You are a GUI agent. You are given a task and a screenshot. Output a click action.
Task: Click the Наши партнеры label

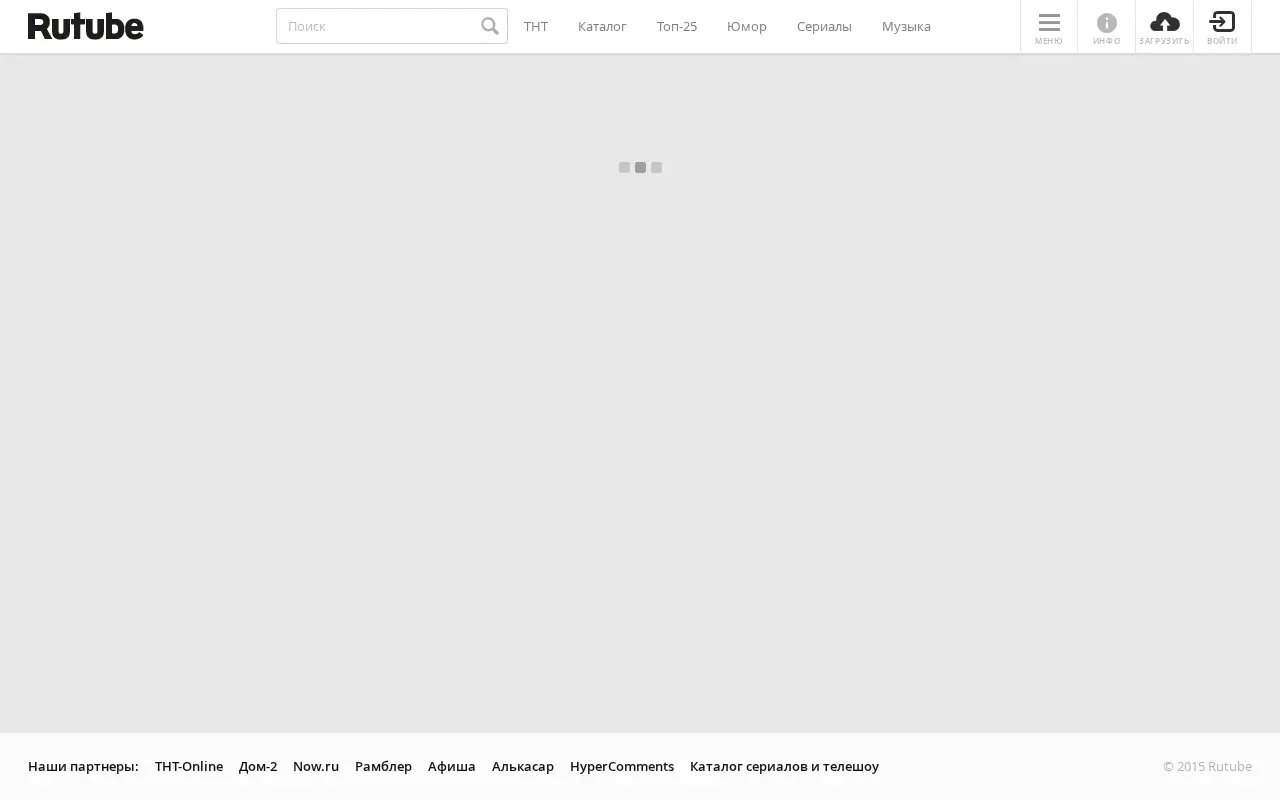click(x=83, y=766)
